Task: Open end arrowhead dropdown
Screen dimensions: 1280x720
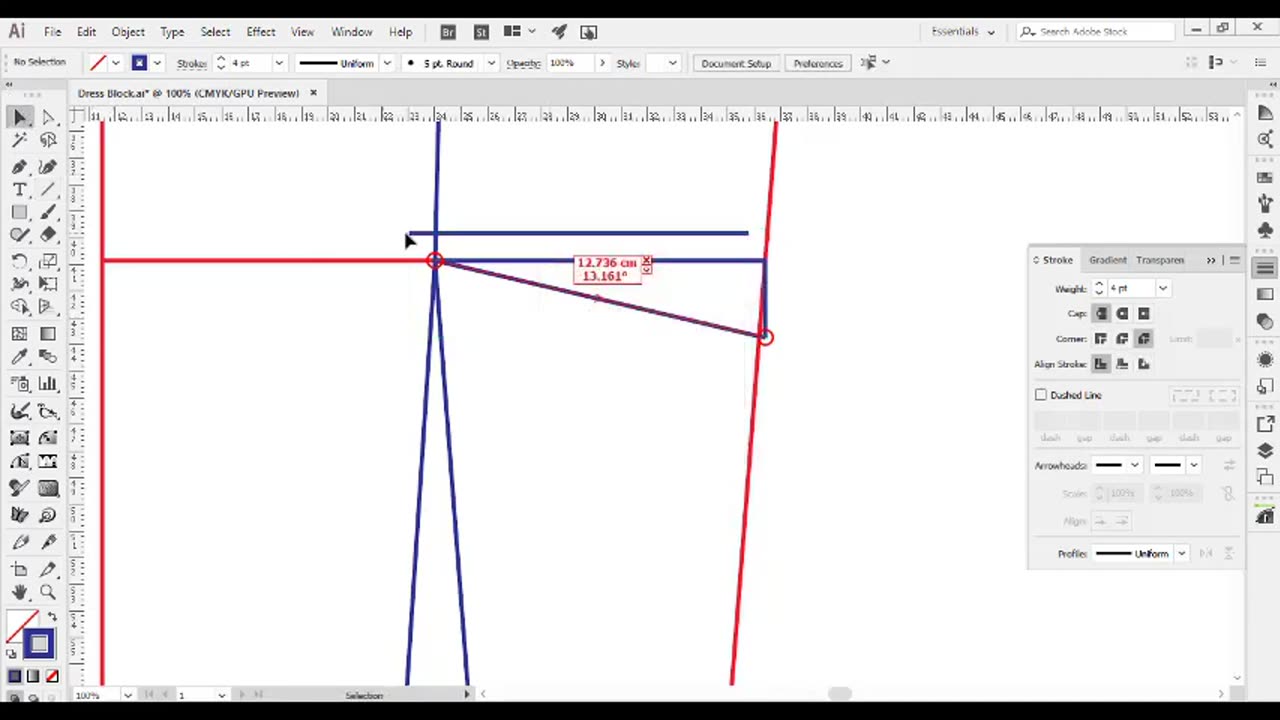Action: click(1193, 465)
